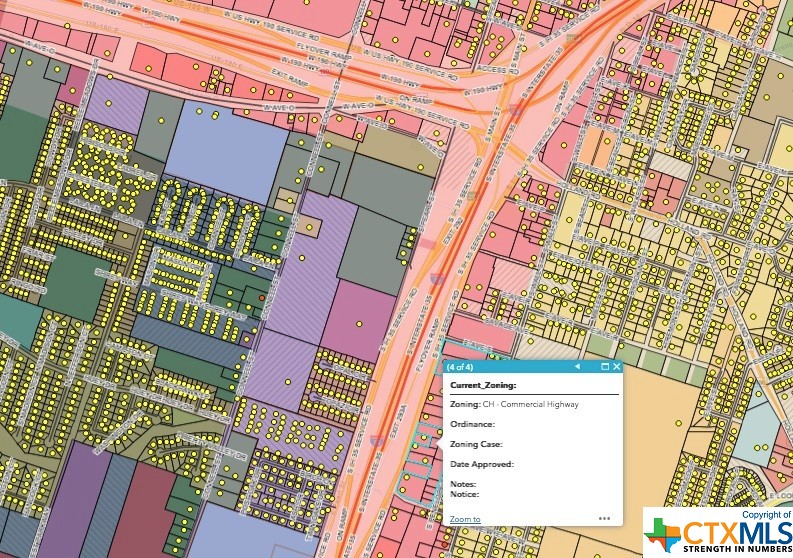Viewport: 793px width, 558px height.
Task: Click the Zoom to link
Action: click(x=465, y=519)
